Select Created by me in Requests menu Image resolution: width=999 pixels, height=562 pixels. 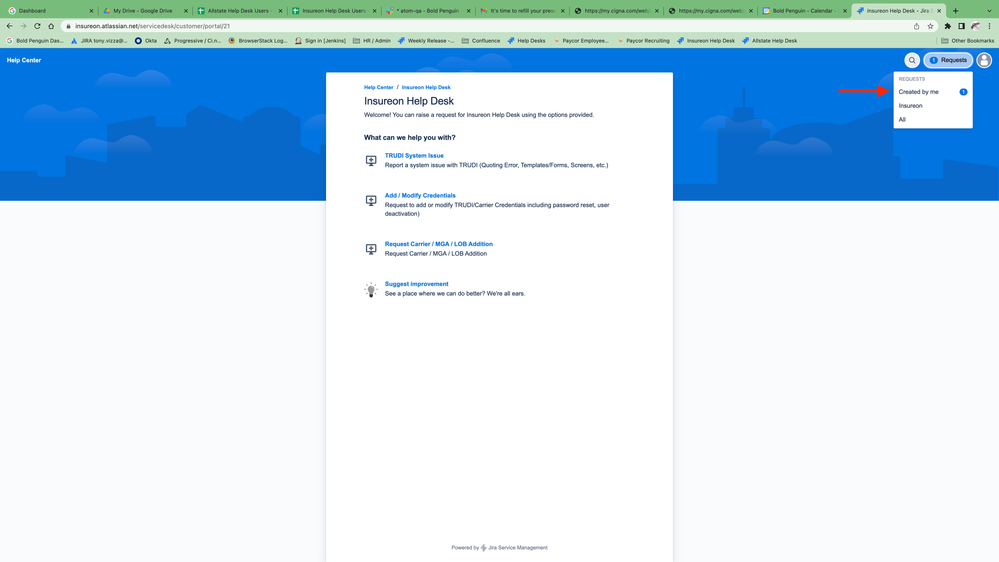point(933,92)
